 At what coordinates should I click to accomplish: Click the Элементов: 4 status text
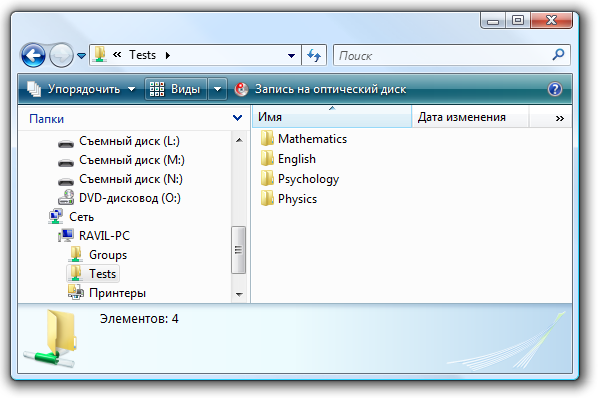click(139, 319)
